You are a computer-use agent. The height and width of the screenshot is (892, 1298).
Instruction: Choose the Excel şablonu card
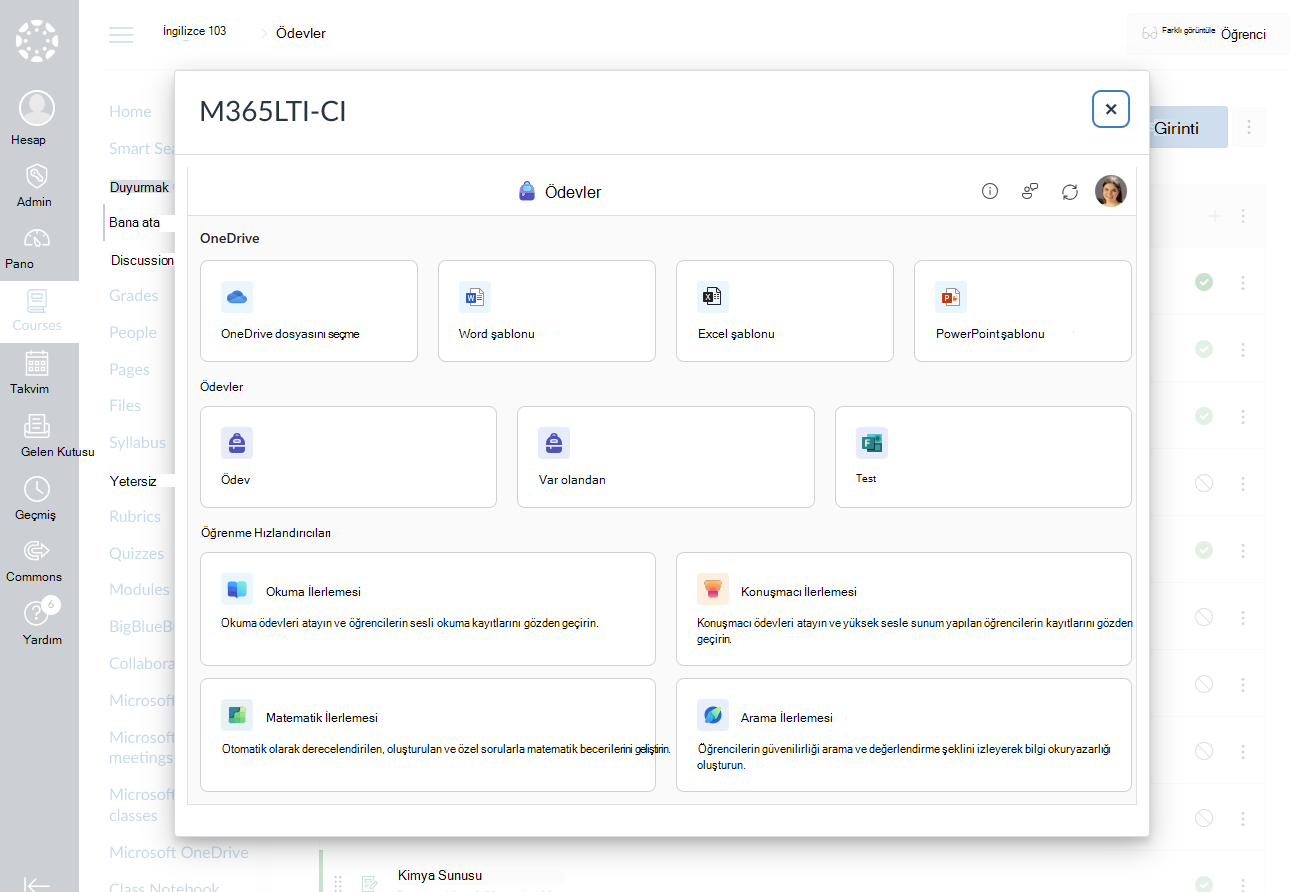(785, 311)
